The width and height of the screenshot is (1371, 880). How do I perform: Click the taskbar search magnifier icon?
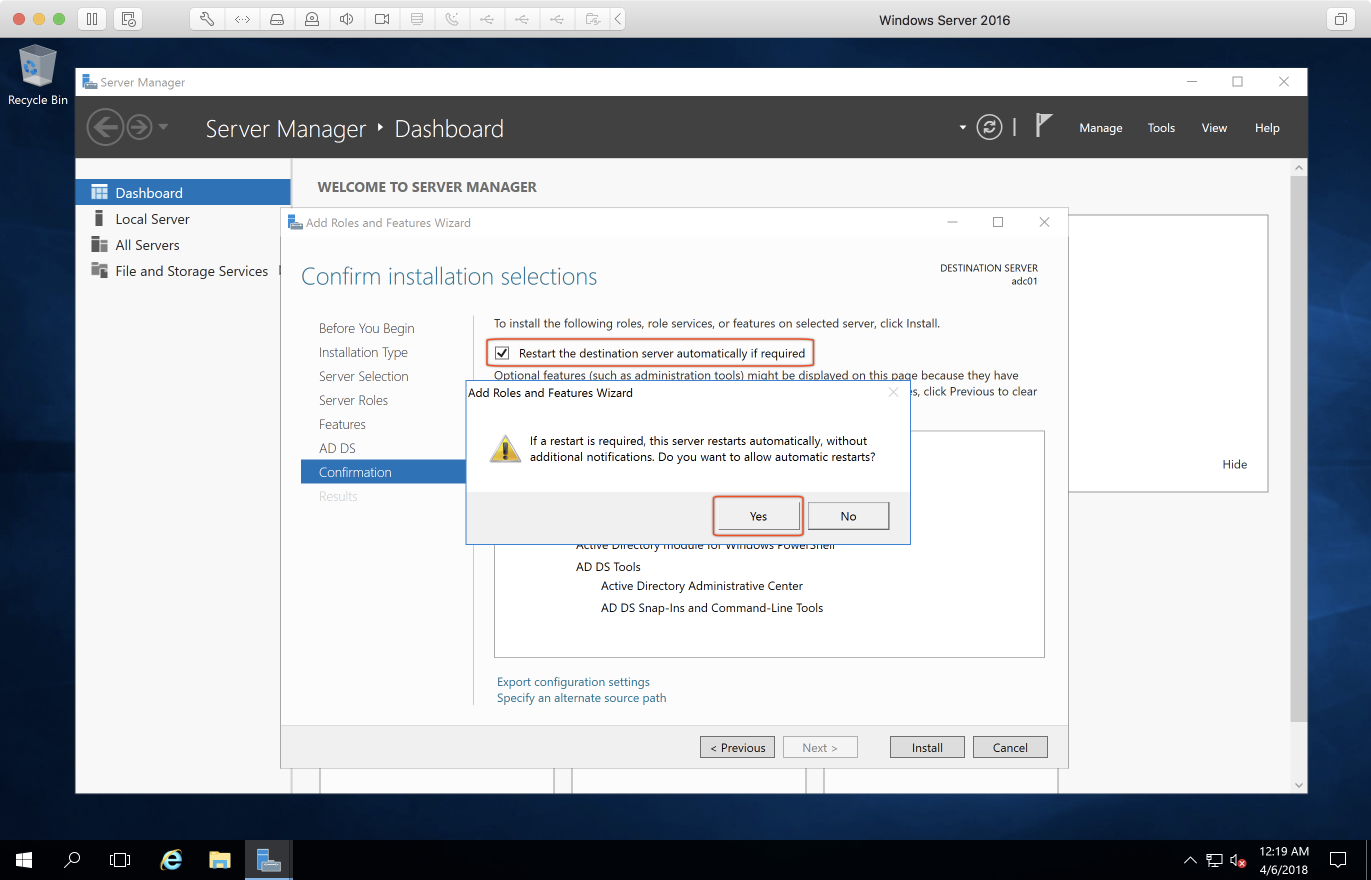coord(72,859)
